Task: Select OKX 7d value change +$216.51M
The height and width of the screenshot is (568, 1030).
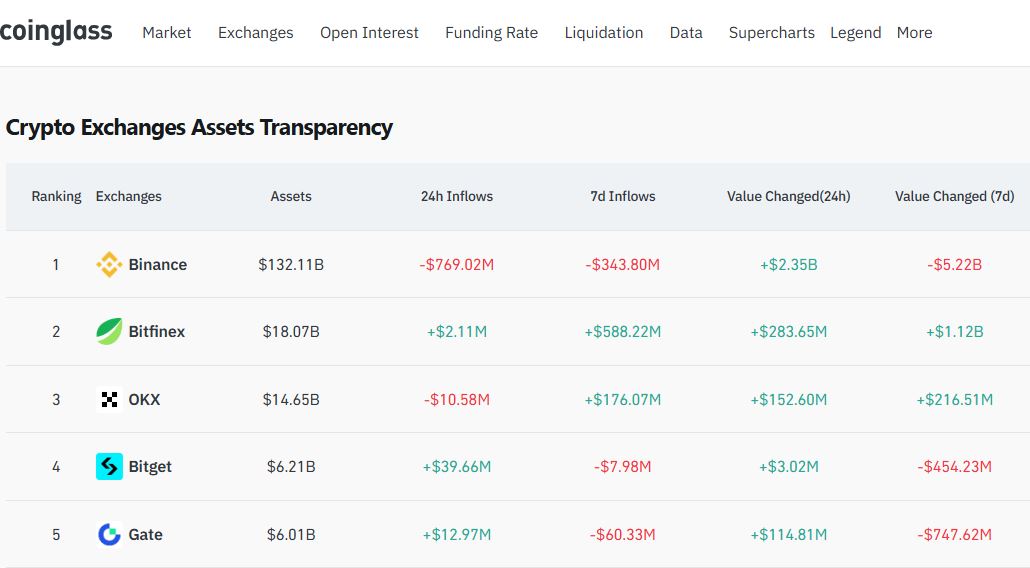Action: pos(954,399)
